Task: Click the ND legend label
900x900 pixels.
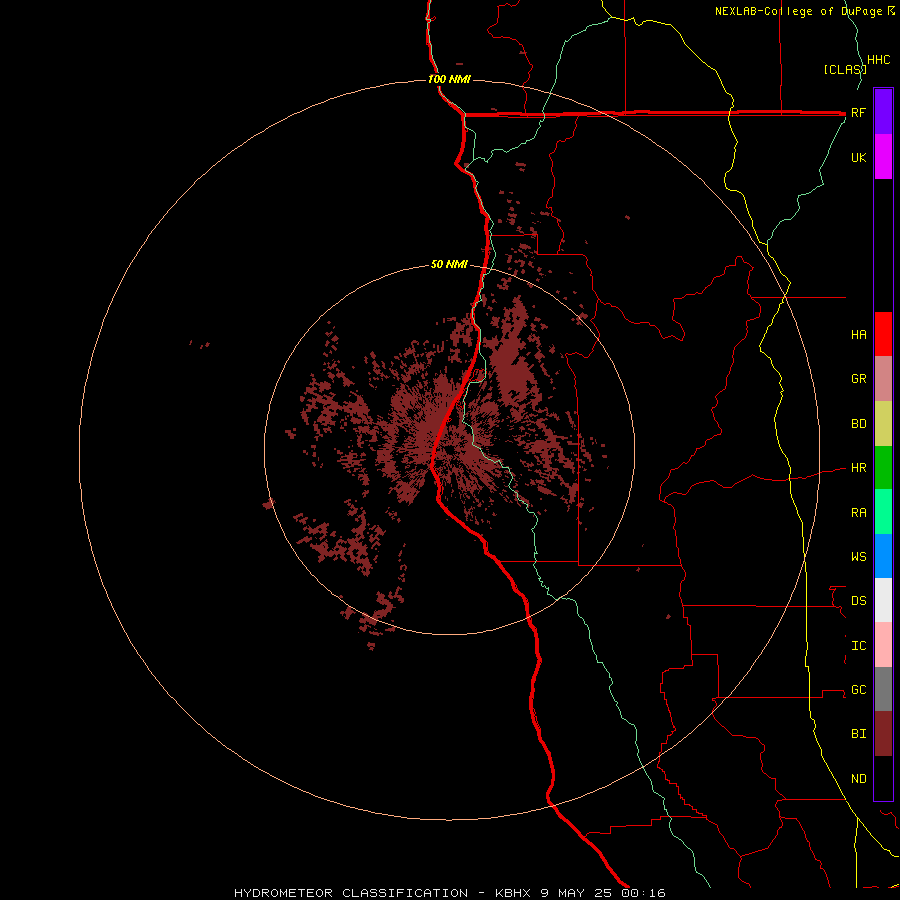Action: (858, 778)
